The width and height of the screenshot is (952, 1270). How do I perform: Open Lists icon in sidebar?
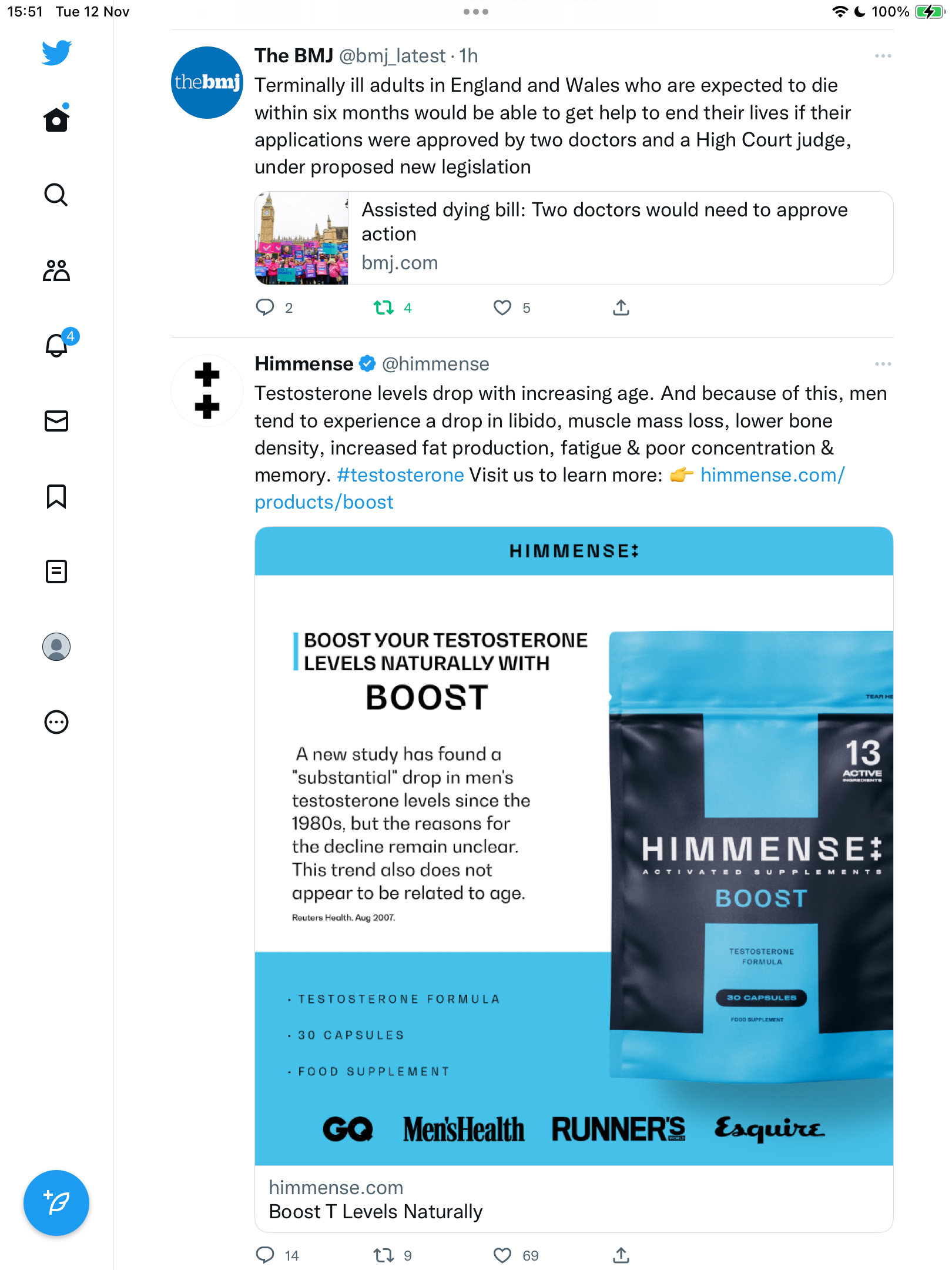[56, 571]
